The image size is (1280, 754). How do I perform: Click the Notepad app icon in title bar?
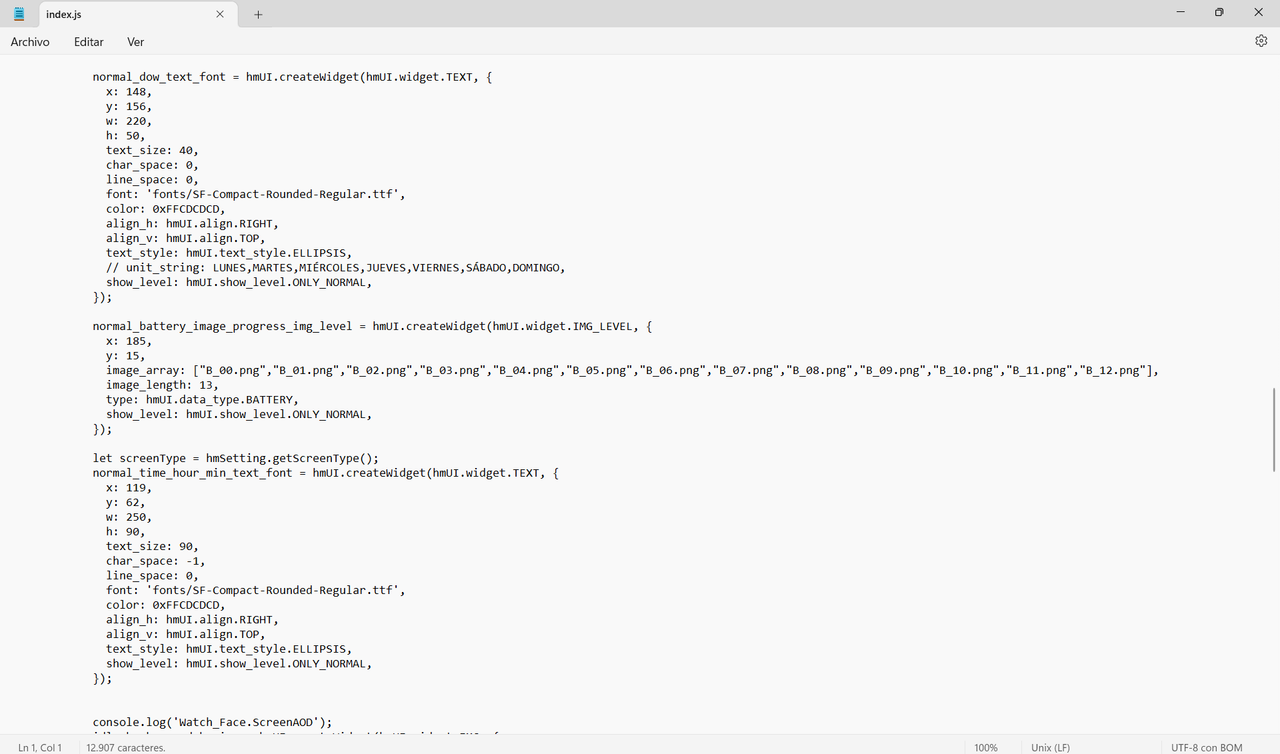coord(19,14)
